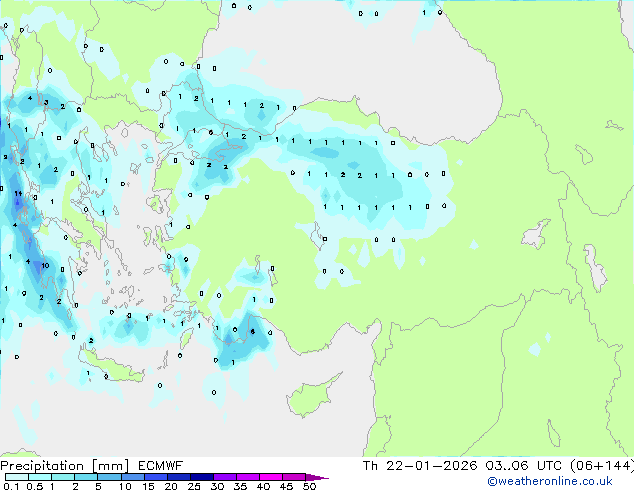
Task: Click the 5 to 10 mm legend swatch
Action: click(109, 477)
